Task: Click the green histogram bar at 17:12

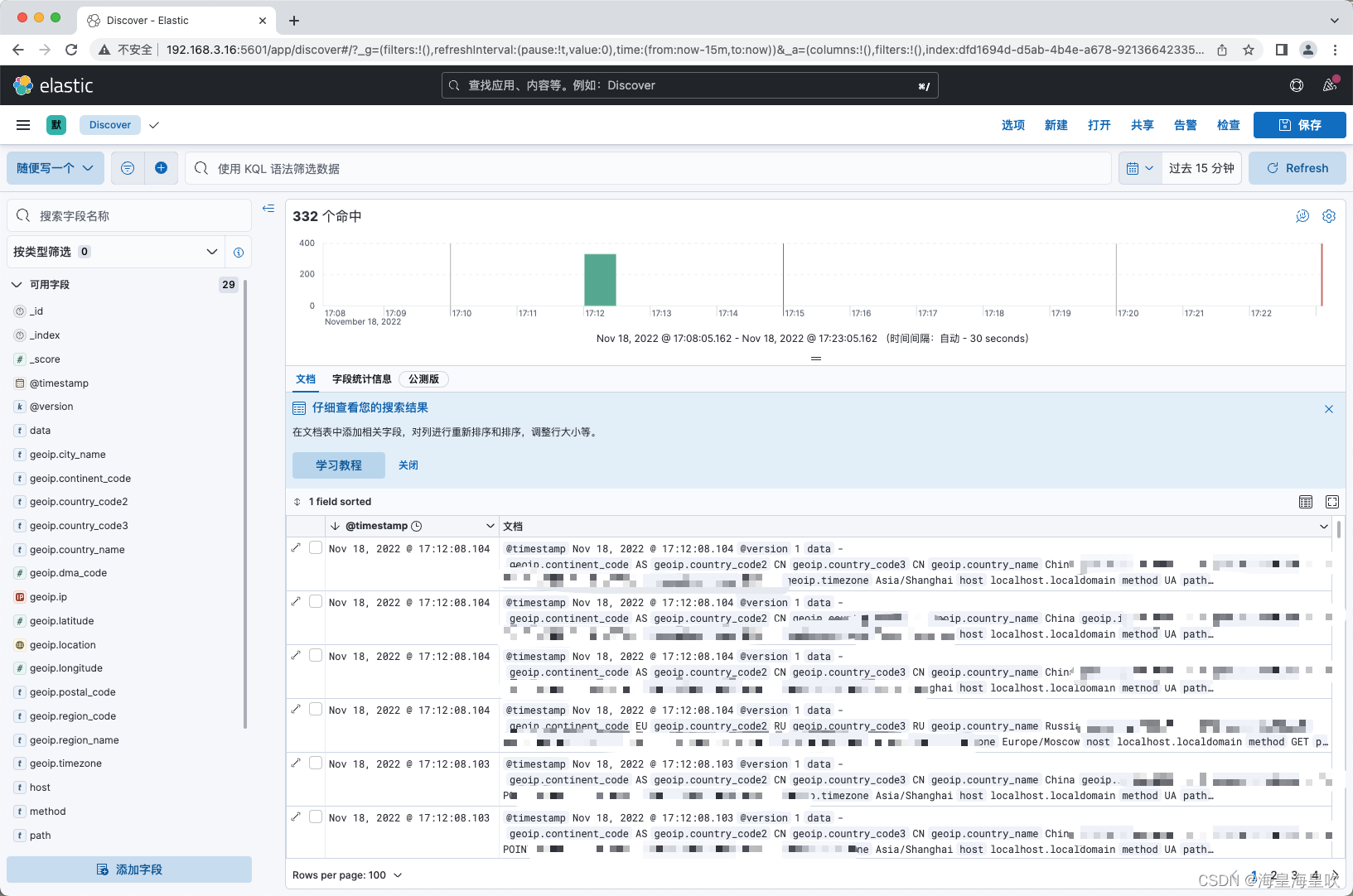Action: click(x=600, y=280)
